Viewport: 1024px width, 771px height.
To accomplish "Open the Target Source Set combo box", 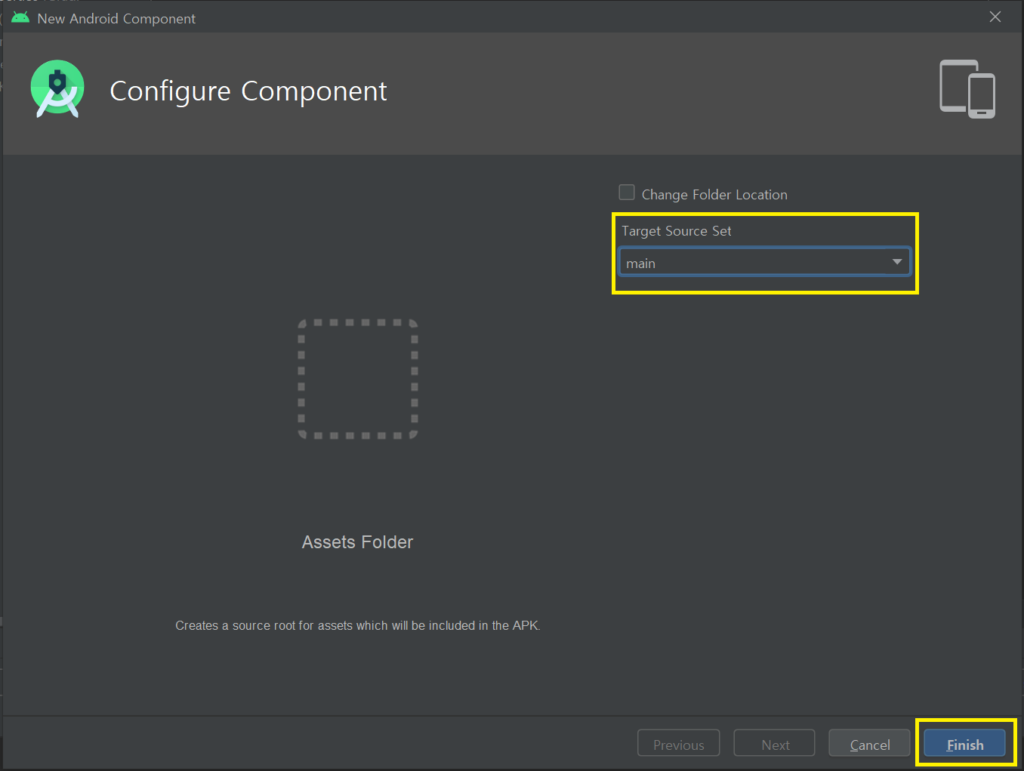I will (763, 263).
